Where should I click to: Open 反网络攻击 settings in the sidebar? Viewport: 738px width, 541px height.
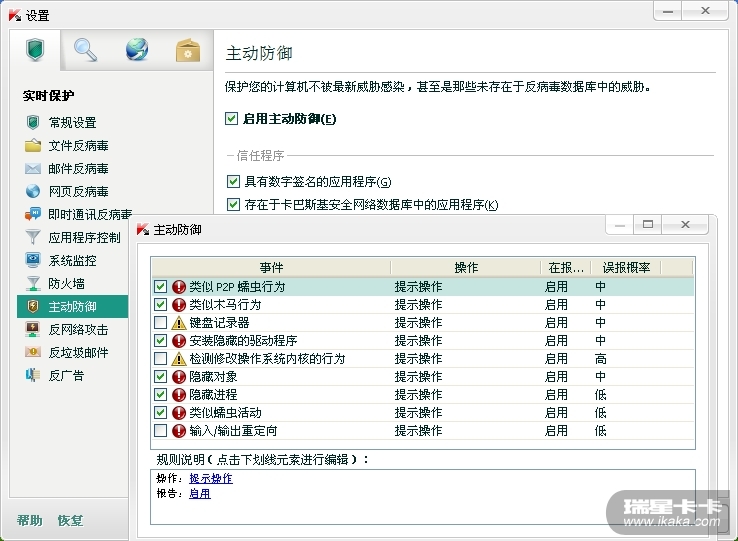(78, 329)
